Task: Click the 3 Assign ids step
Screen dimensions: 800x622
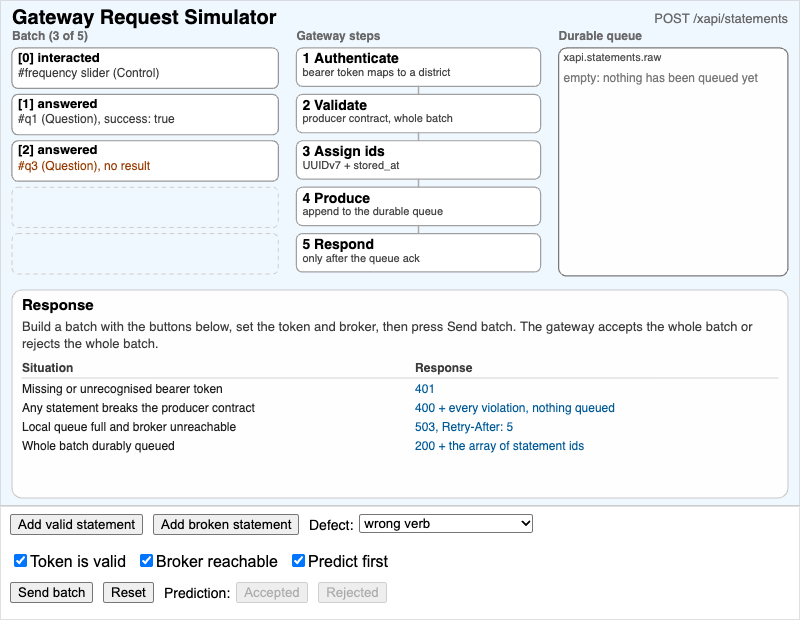Action: point(418,160)
